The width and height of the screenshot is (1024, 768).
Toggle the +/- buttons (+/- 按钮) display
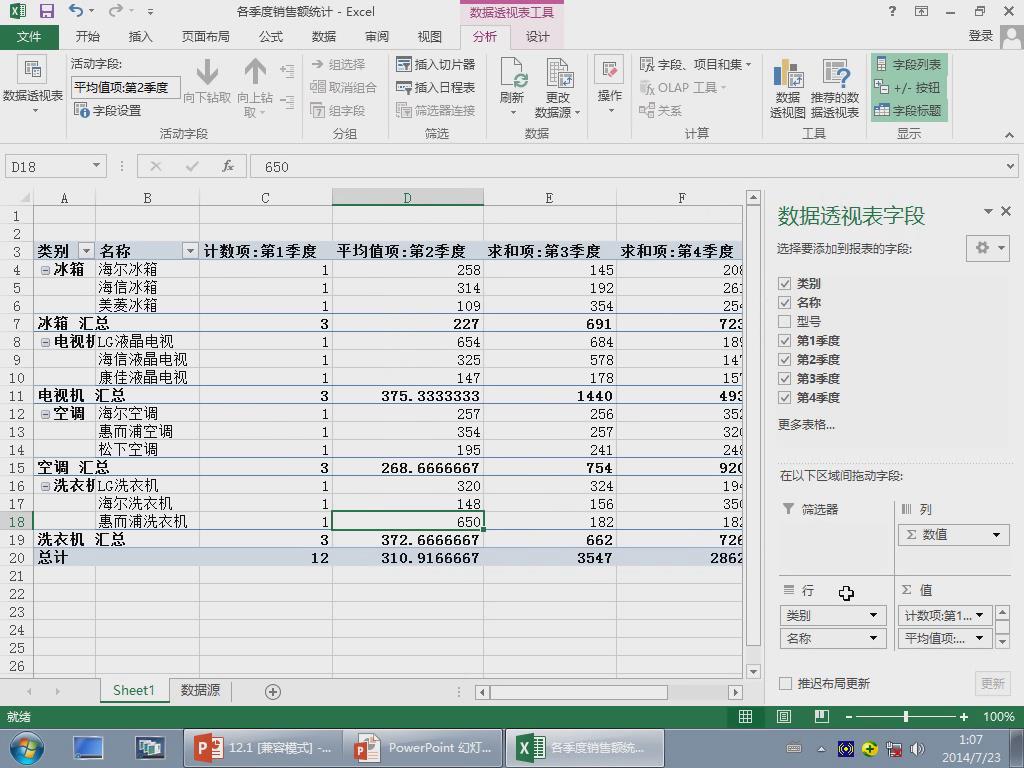[909, 87]
